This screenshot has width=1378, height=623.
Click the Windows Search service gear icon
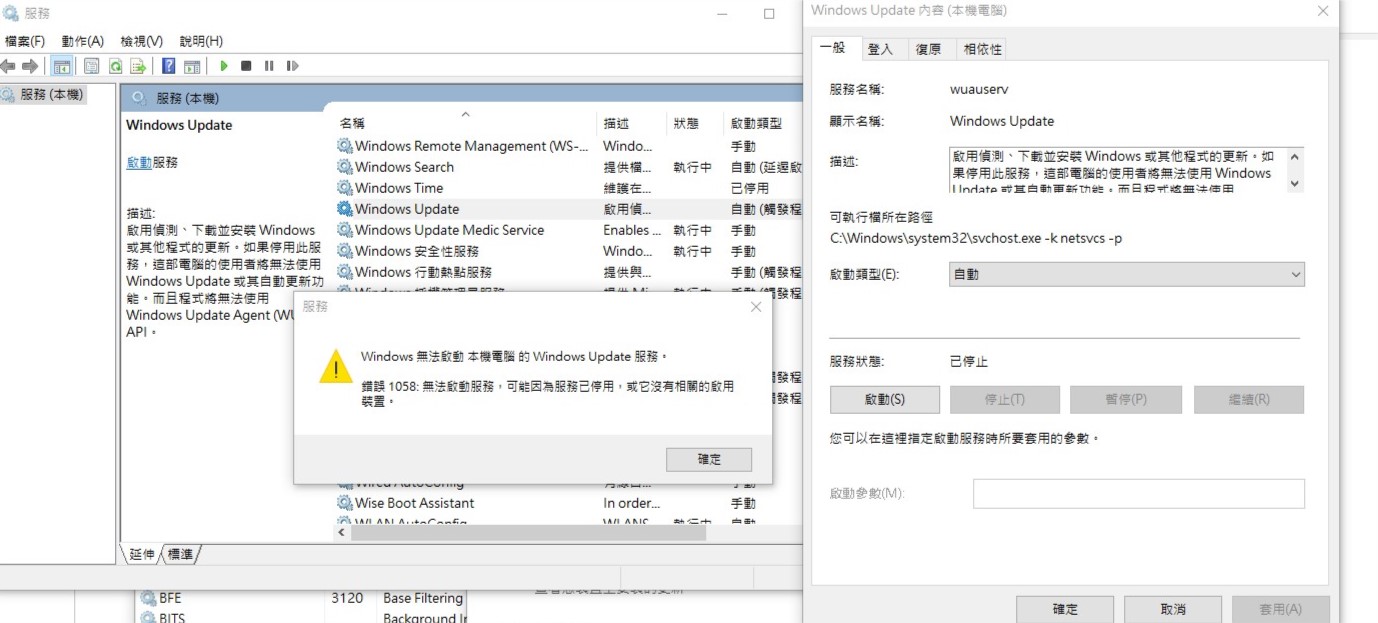click(345, 167)
